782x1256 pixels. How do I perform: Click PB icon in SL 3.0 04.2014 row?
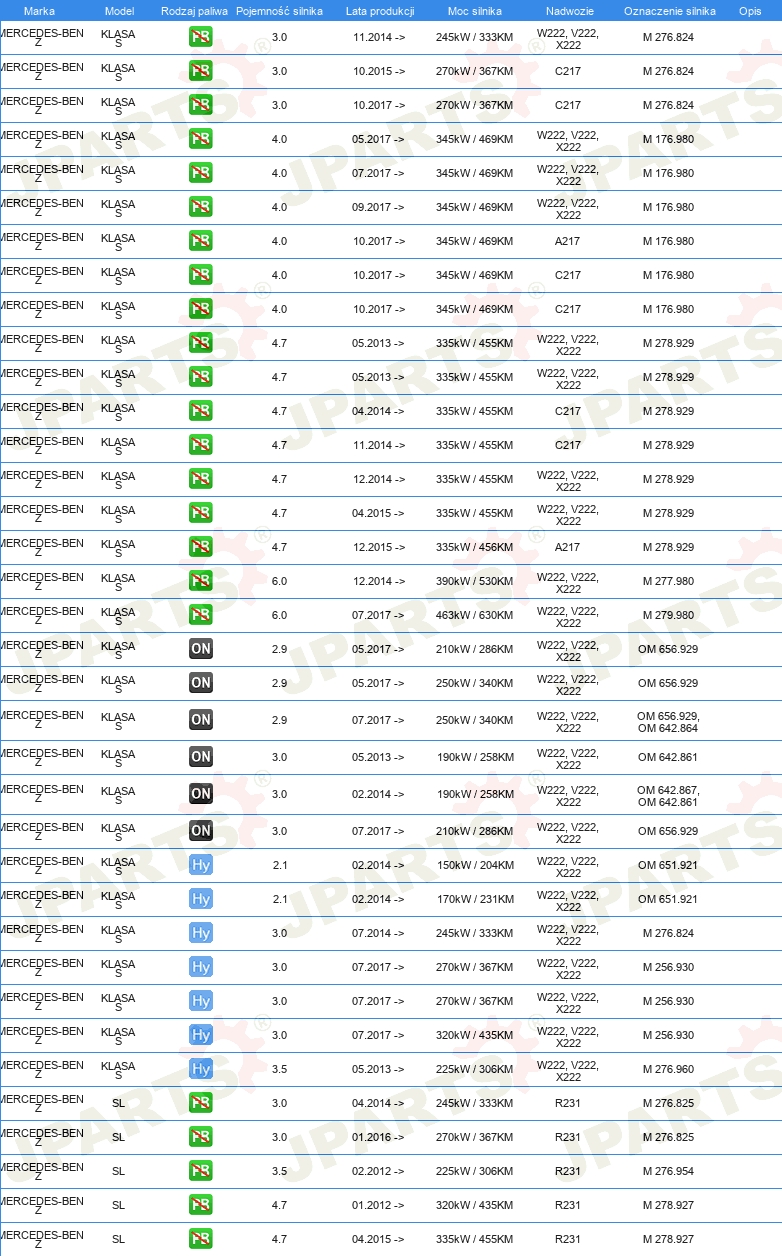click(x=201, y=1104)
